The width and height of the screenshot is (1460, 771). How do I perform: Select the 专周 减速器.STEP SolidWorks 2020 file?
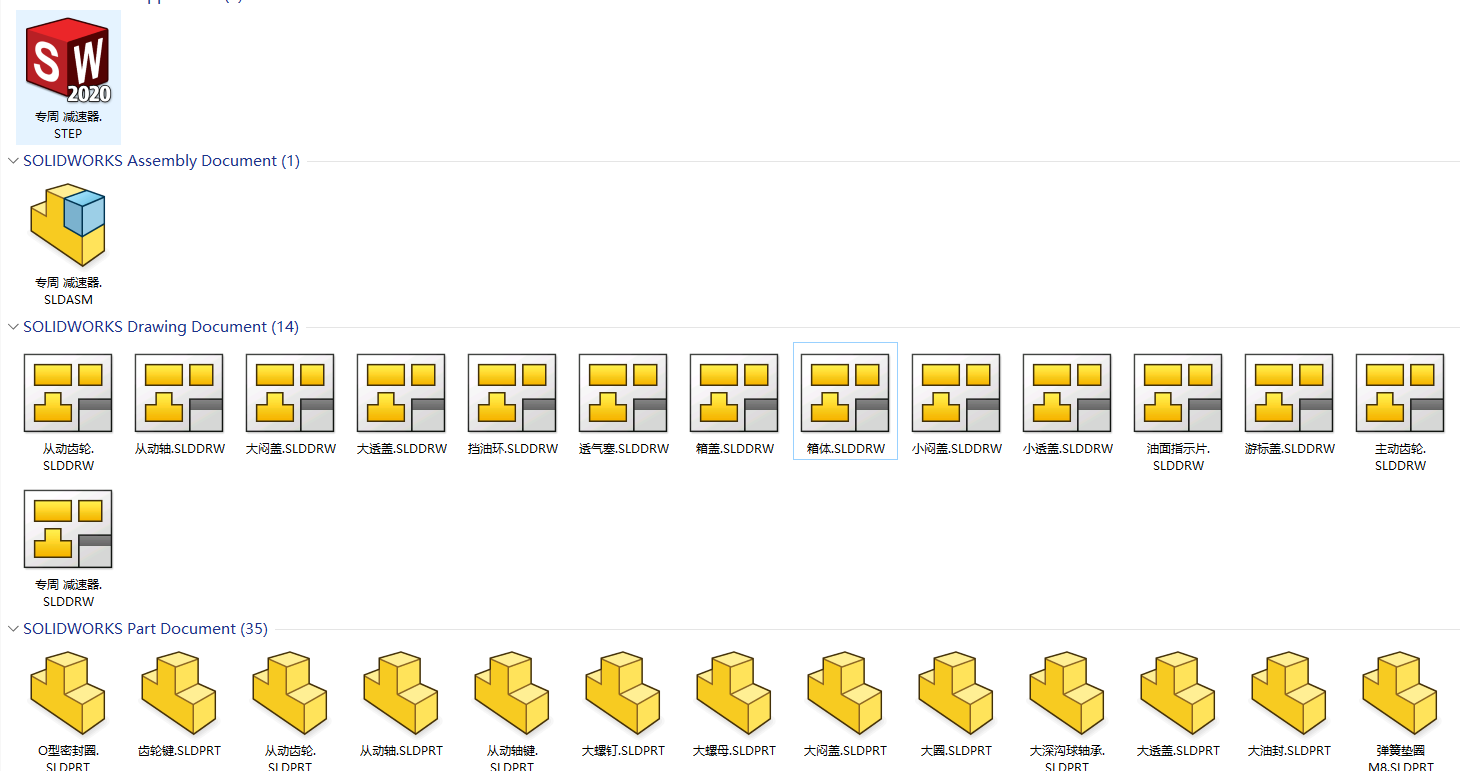(x=68, y=78)
